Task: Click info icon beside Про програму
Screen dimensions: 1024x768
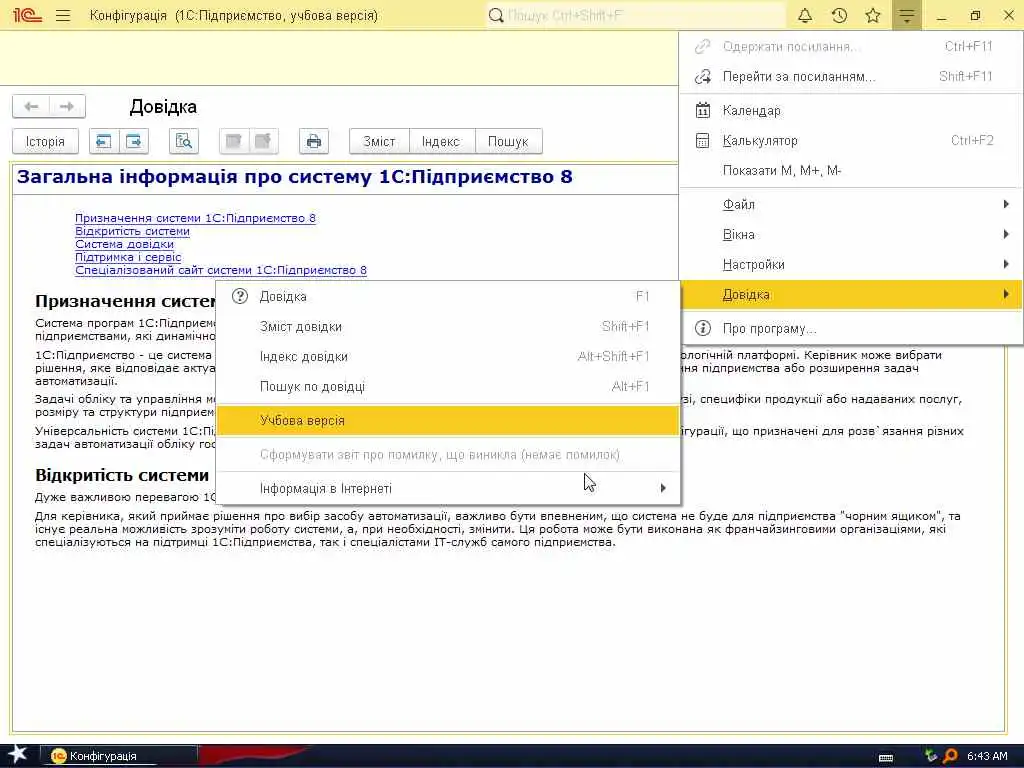Action: (x=703, y=328)
